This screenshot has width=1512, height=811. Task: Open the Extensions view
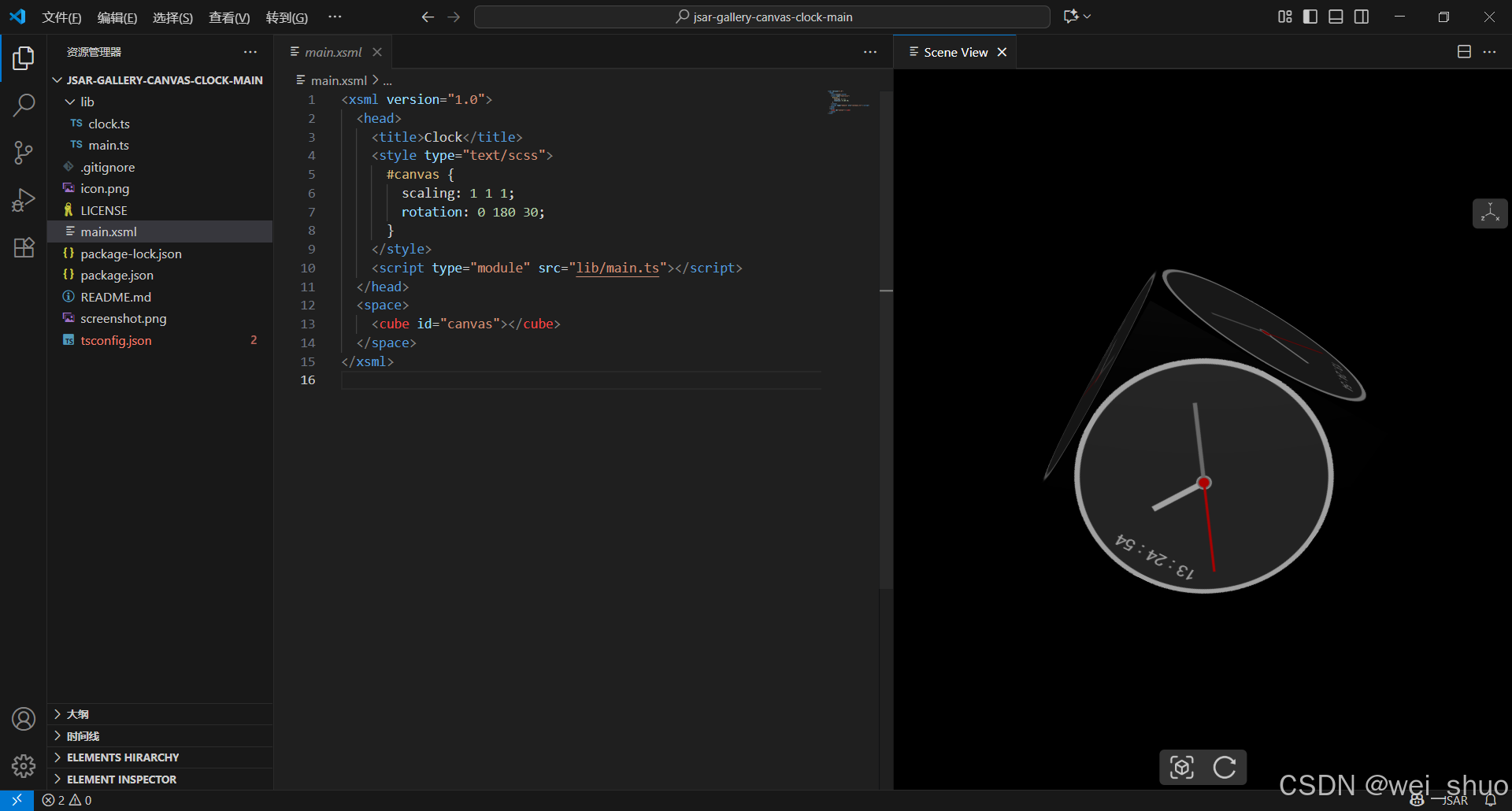tap(24, 247)
